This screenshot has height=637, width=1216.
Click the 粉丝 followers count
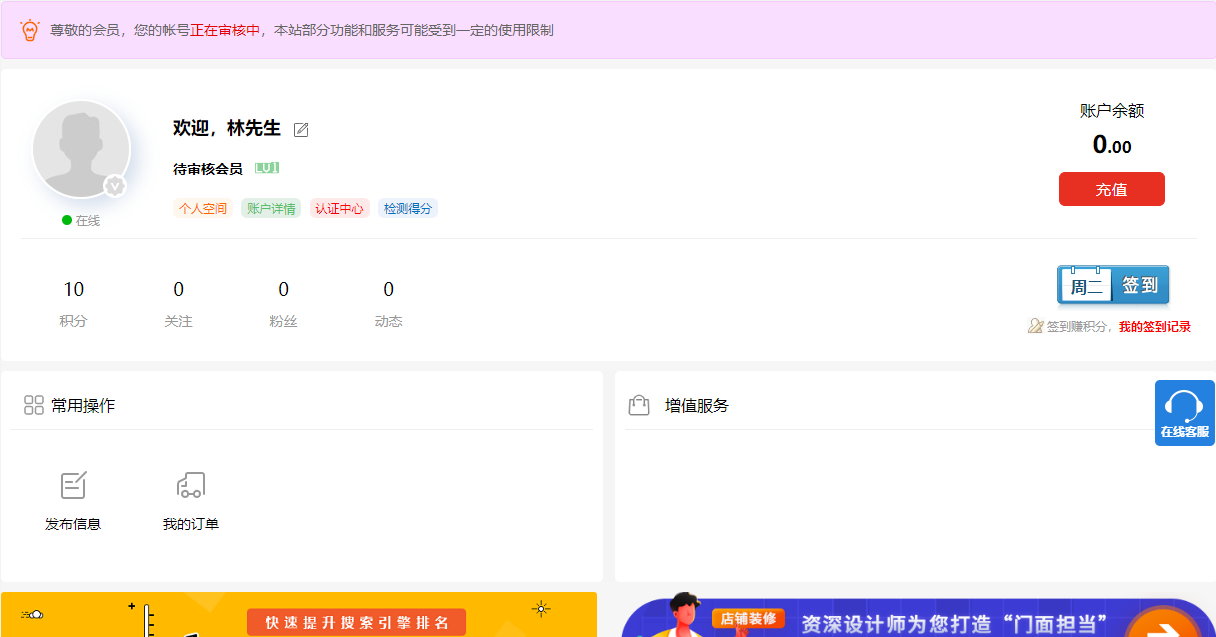(x=283, y=290)
